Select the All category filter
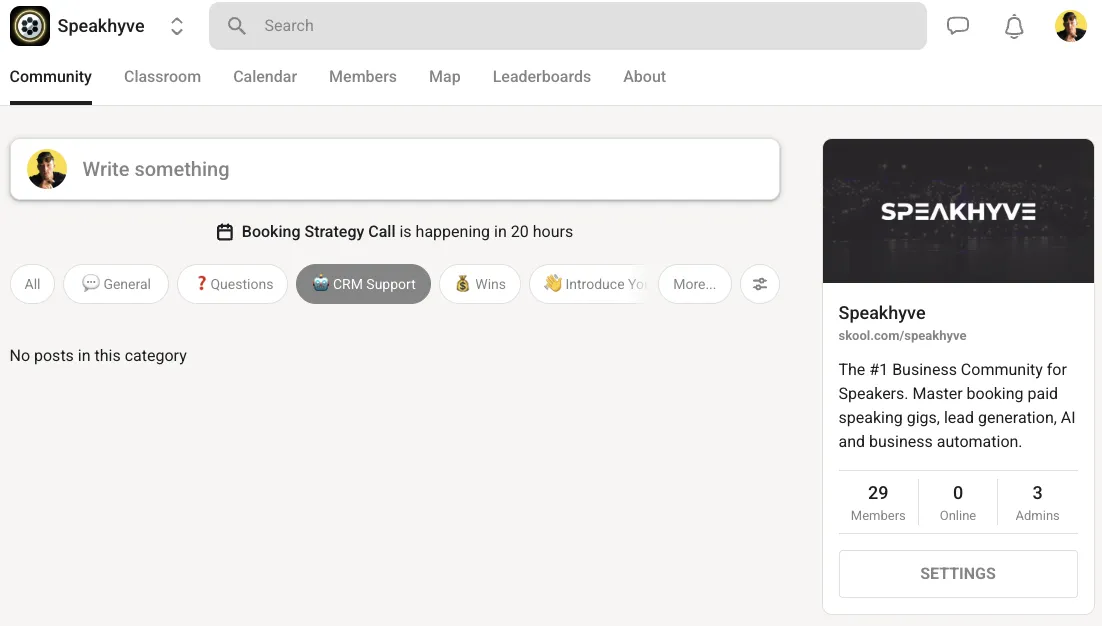The image size is (1102, 626). [x=32, y=284]
